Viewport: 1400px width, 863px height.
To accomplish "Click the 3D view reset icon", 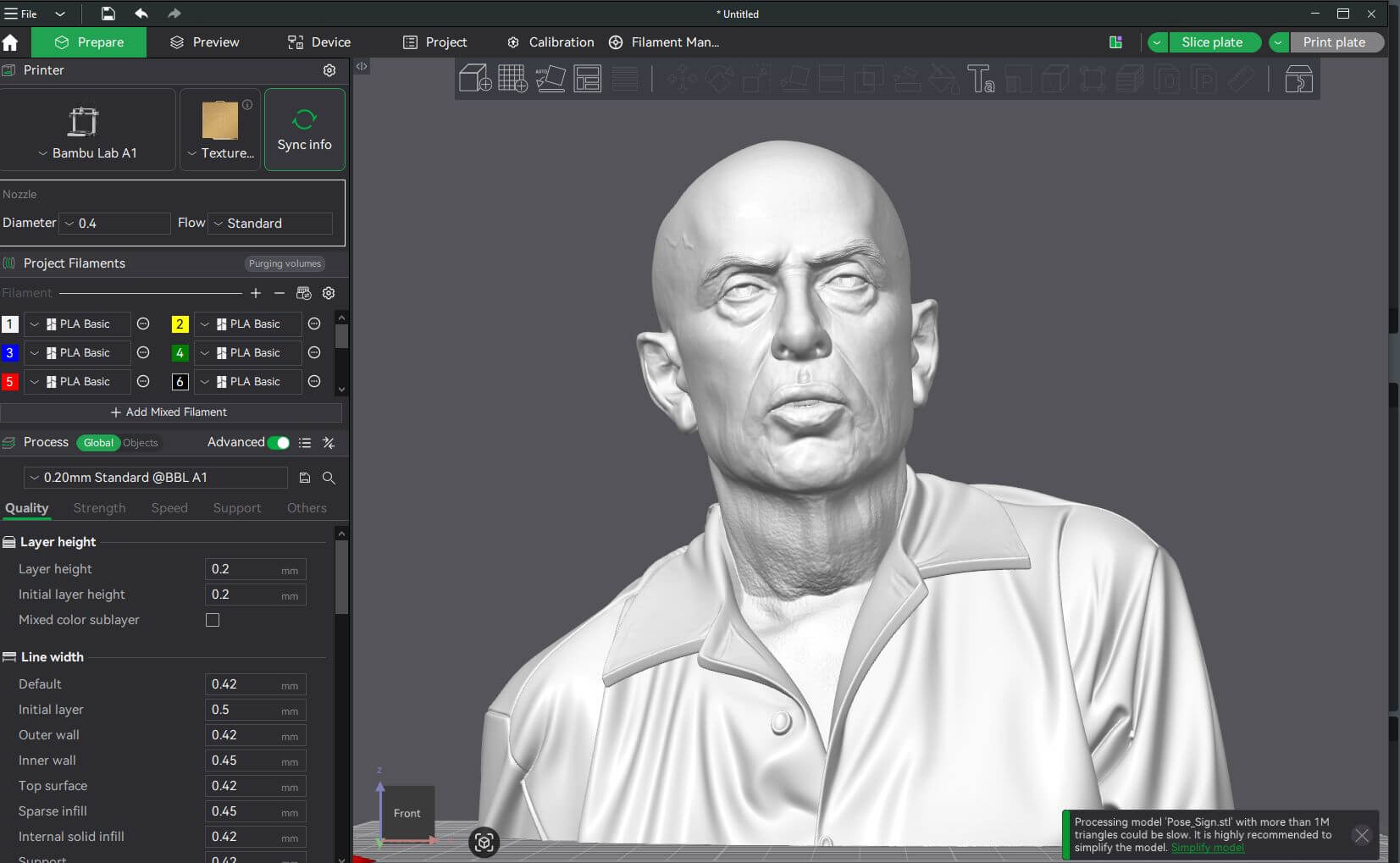I will pyautogui.click(x=484, y=842).
